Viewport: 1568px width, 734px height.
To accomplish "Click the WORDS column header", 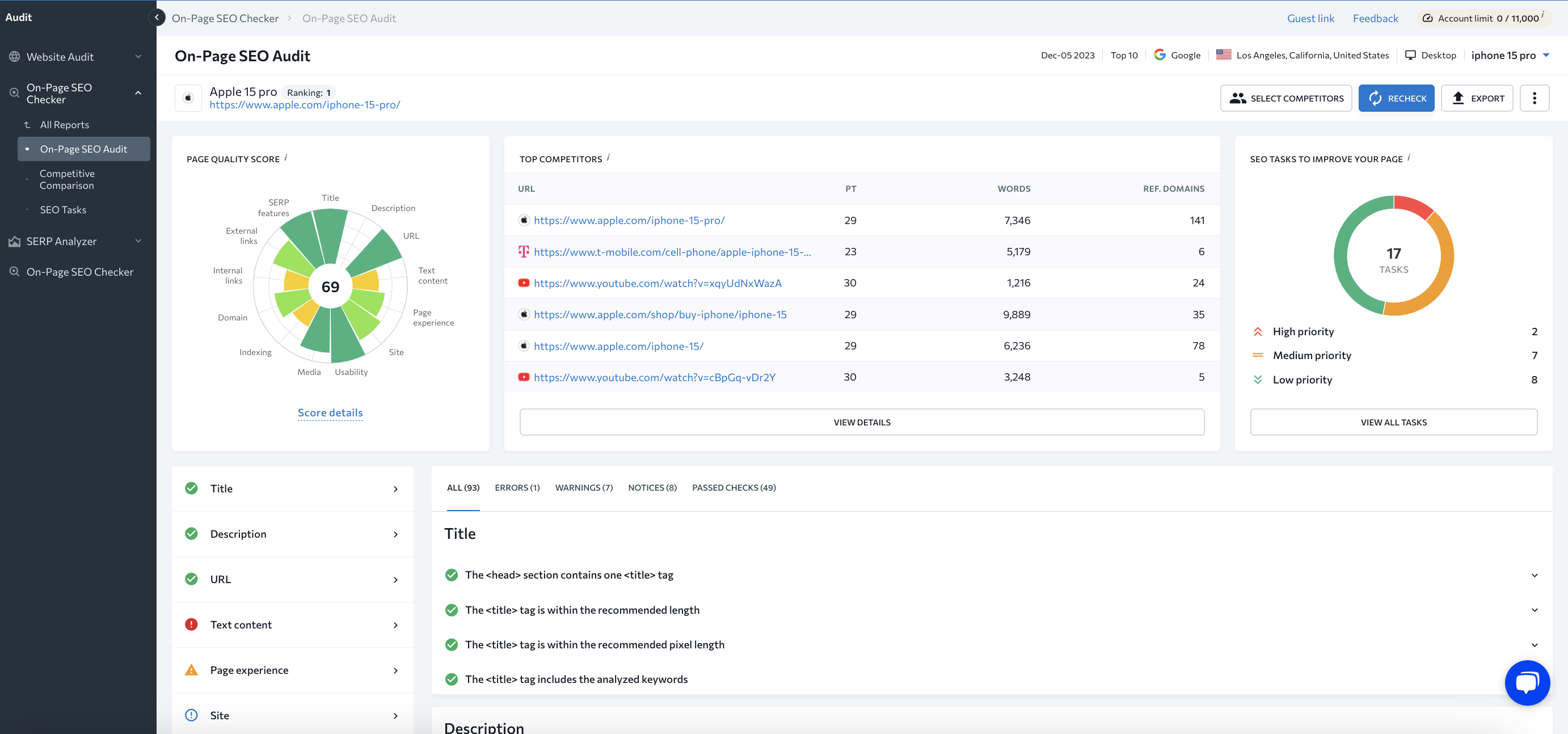I will coord(1014,189).
